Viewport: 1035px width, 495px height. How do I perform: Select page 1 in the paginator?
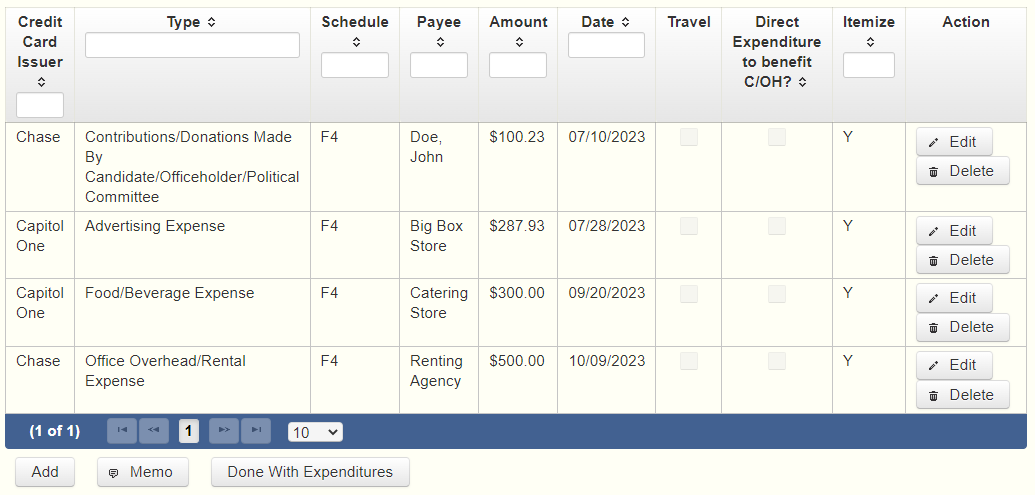[x=189, y=431]
